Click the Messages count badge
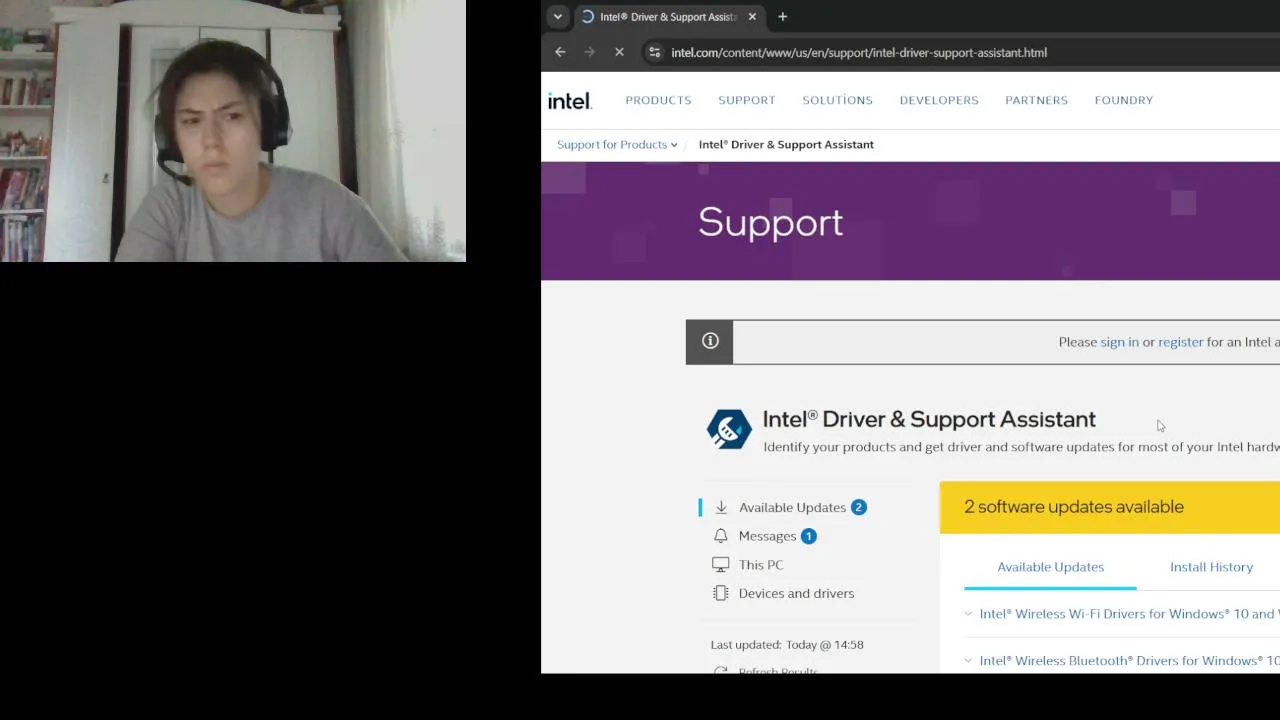This screenshot has width=1280, height=720. (808, 536)
